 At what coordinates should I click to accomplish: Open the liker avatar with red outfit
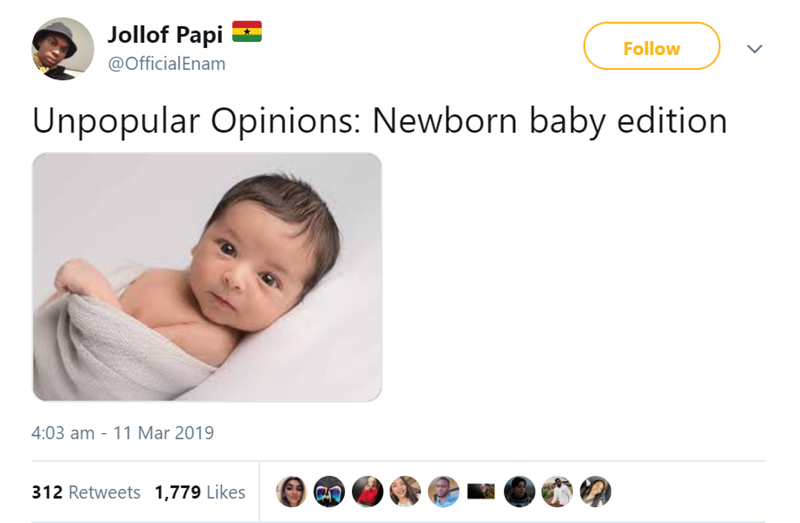point(367,491)
